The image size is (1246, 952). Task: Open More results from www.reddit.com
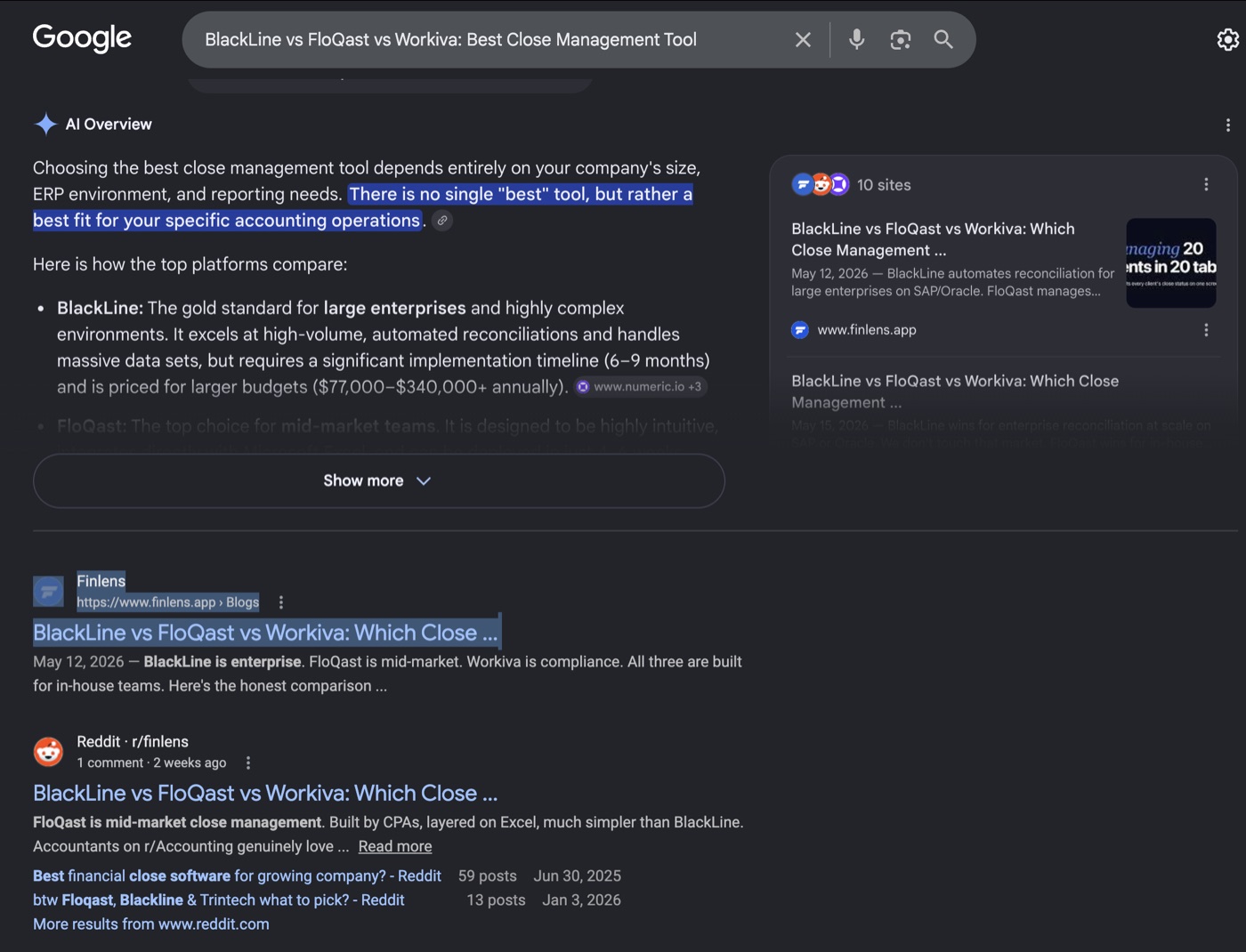151,924
